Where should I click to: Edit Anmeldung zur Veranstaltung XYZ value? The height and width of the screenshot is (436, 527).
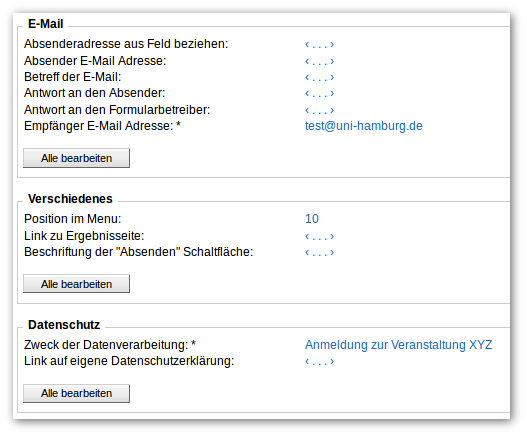pos(398,345)
